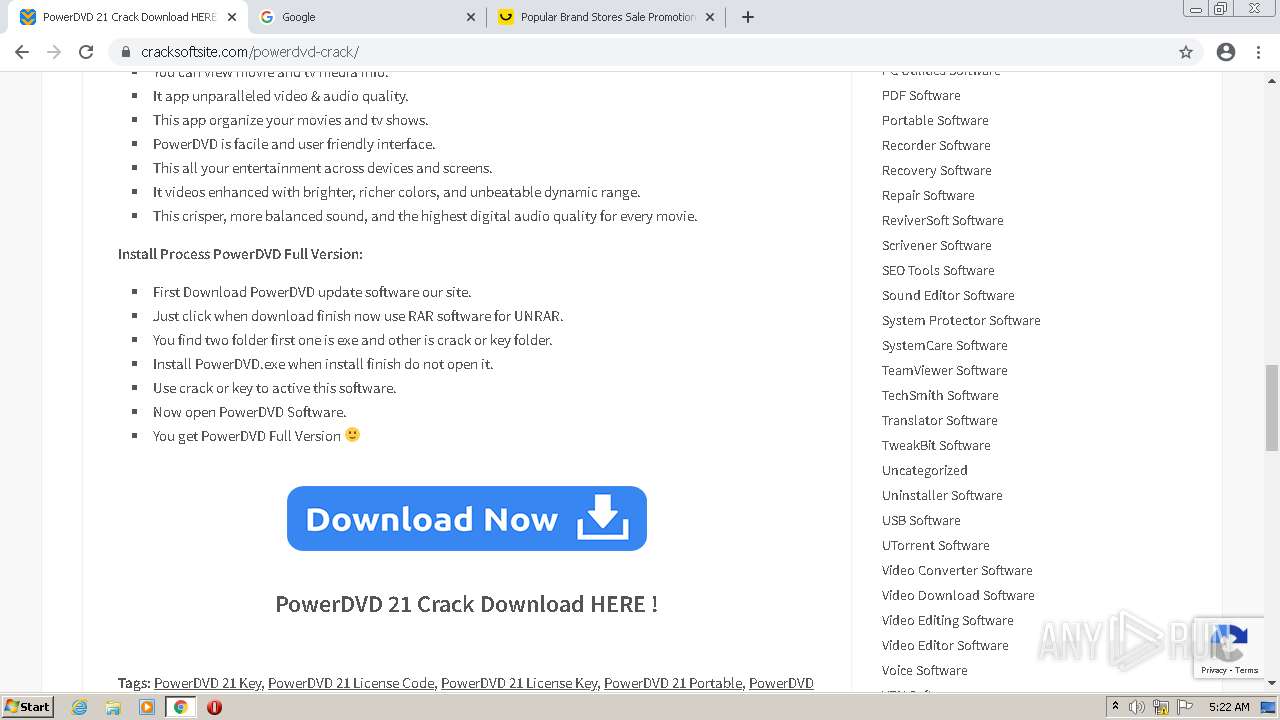
Task: Click the browser back arrow
Action: (22, 52)
